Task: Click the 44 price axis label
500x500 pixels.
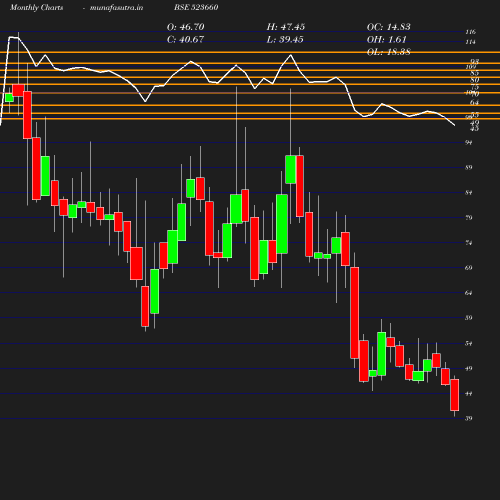Action: coord(469,394)
